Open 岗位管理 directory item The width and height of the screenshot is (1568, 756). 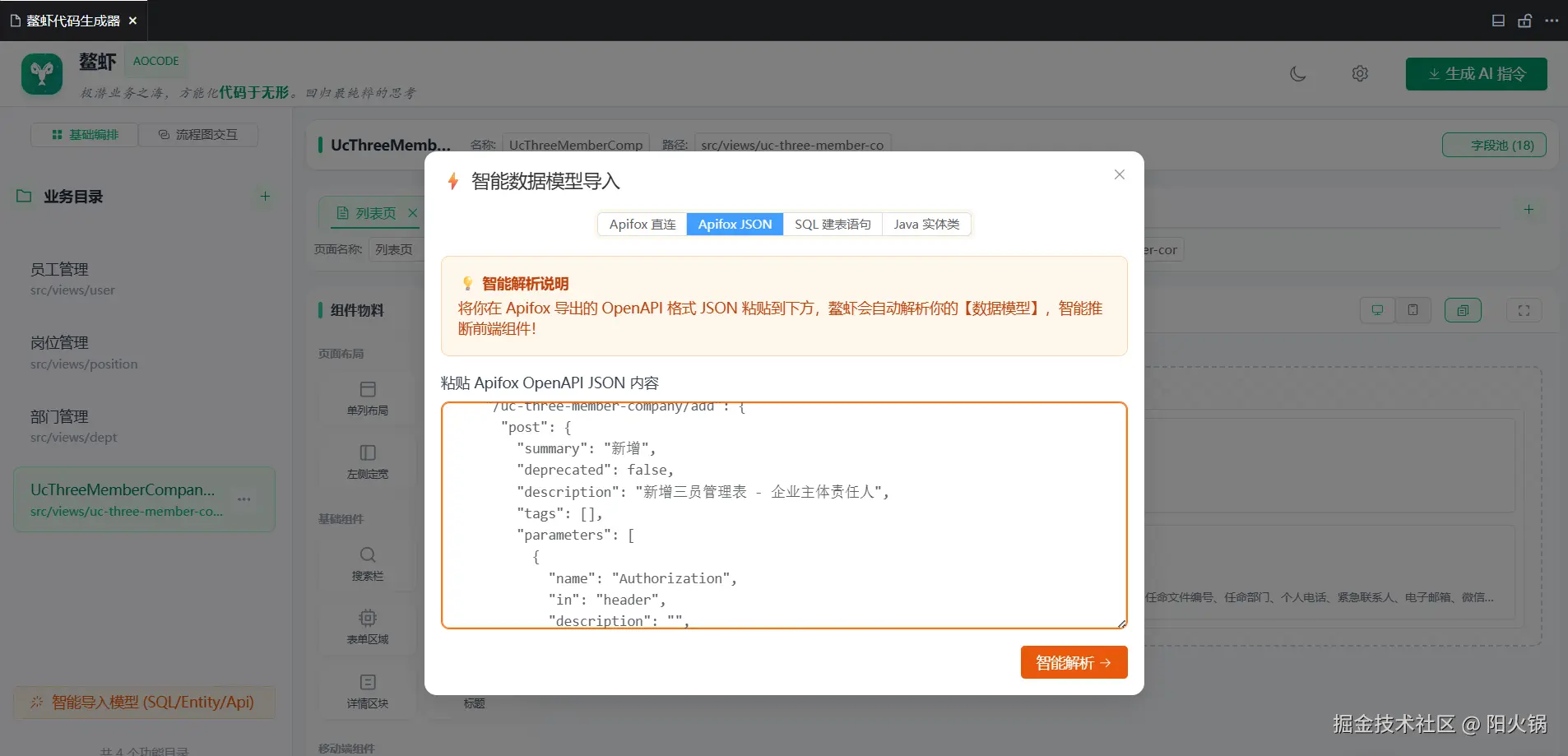point(144,352)
